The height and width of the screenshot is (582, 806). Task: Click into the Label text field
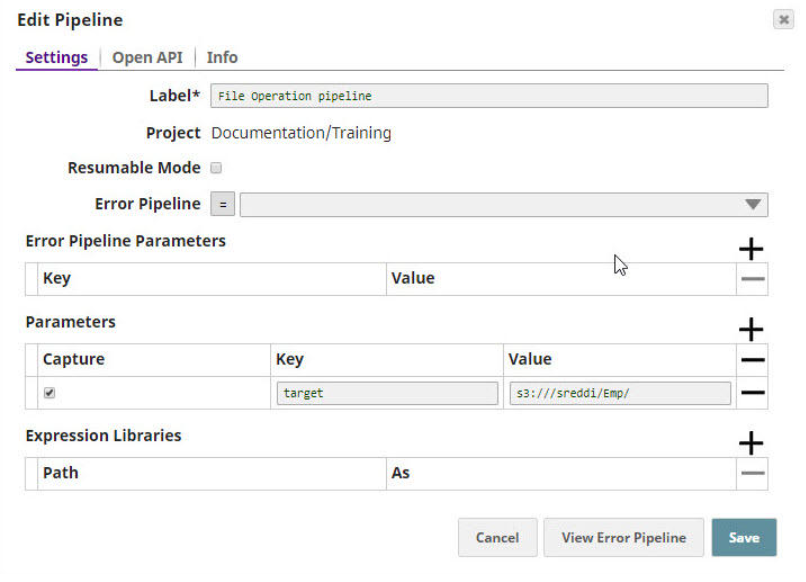pyautogui.click(x=489, y=96)
